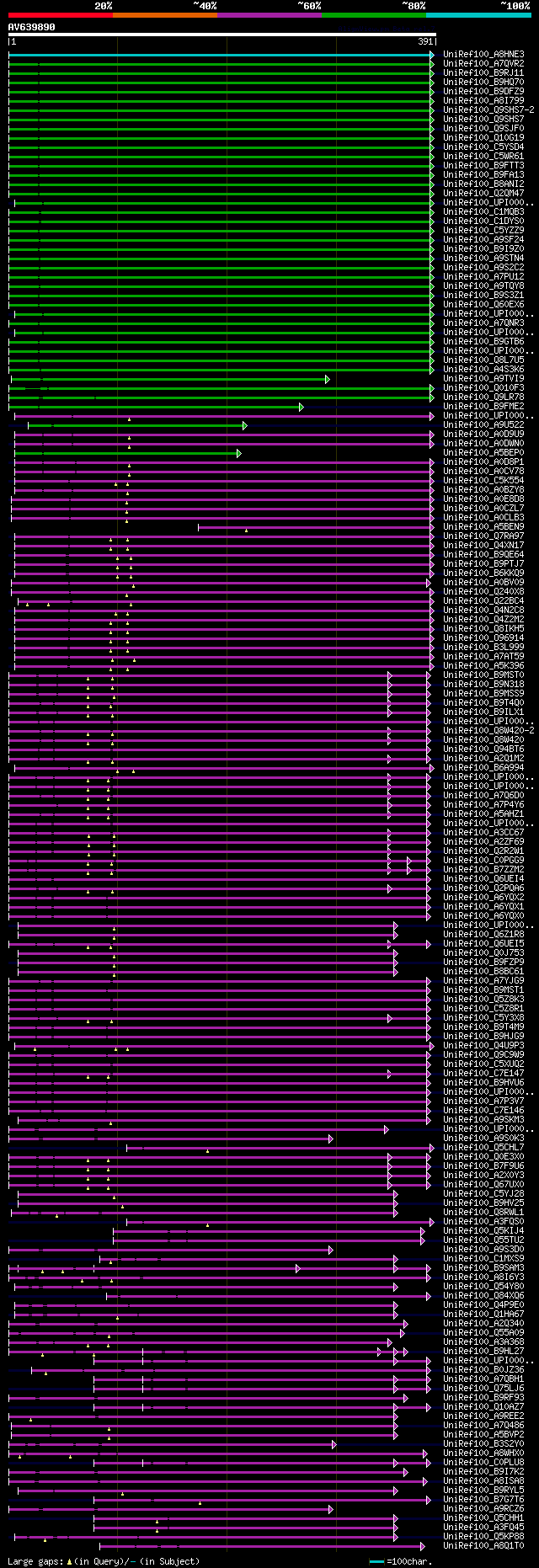539x1568 pixels.
Task: Select label UniRef100_Q60EX6
Action: 483,305
